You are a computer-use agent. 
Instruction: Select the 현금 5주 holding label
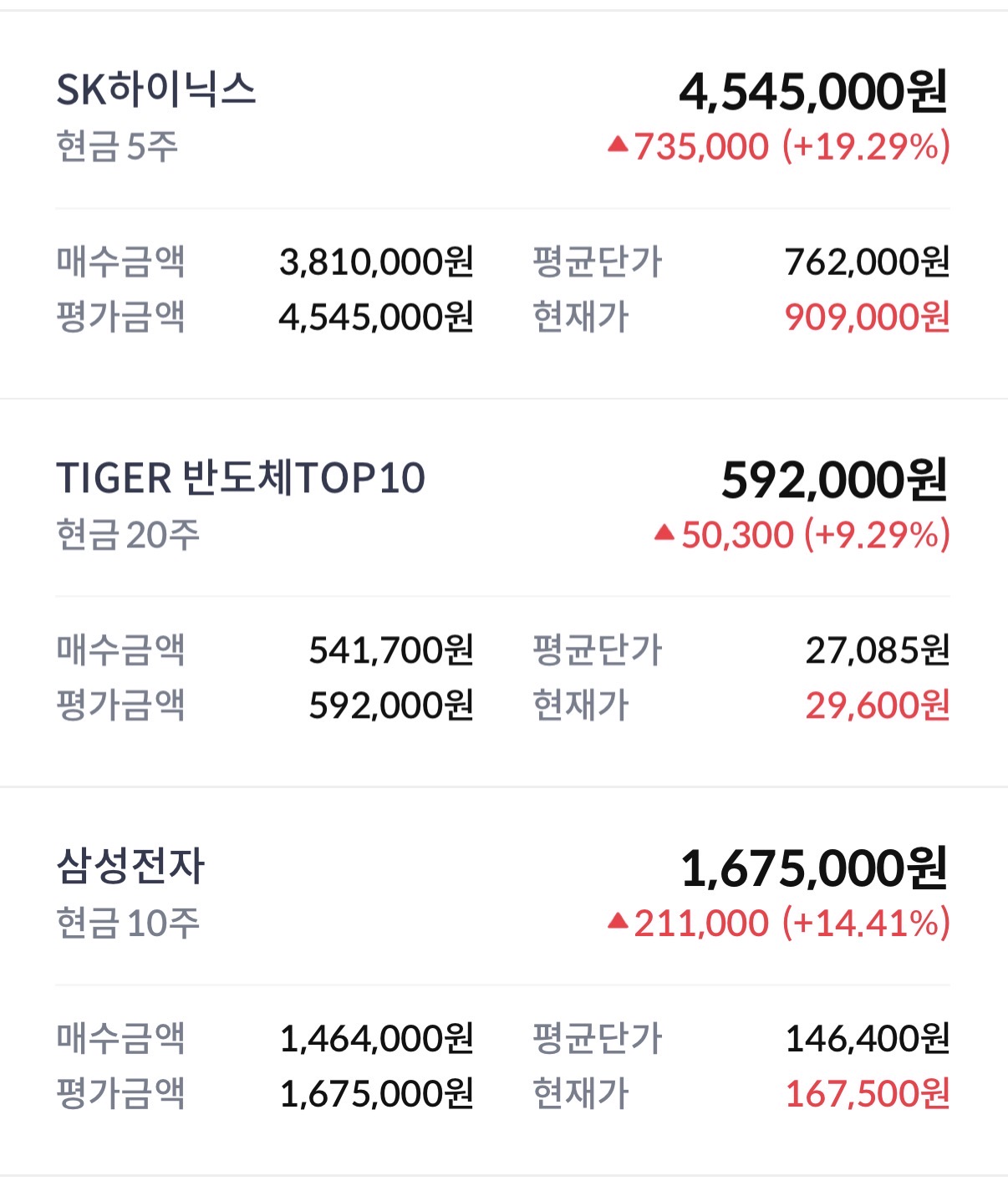[x=117, y=147]
